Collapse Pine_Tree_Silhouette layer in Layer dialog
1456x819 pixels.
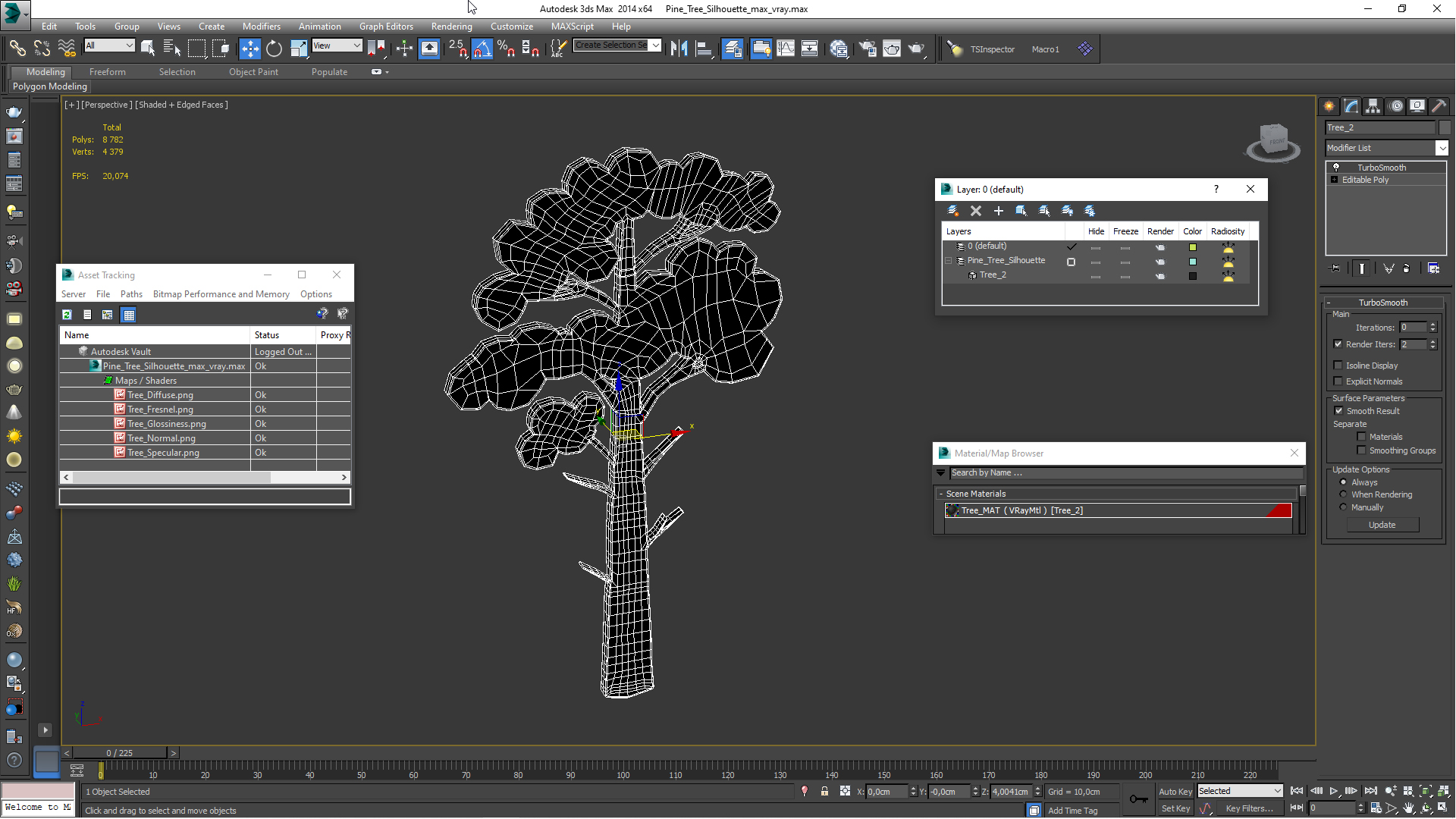948,261
